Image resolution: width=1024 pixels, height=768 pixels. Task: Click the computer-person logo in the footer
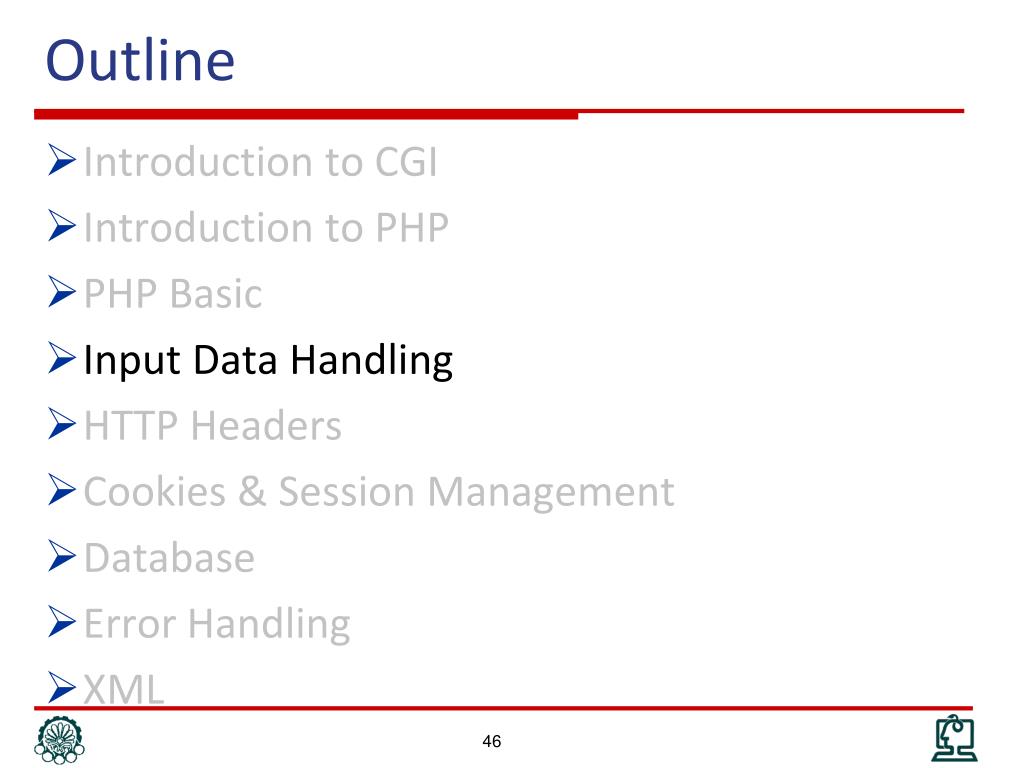coord(954,738)
